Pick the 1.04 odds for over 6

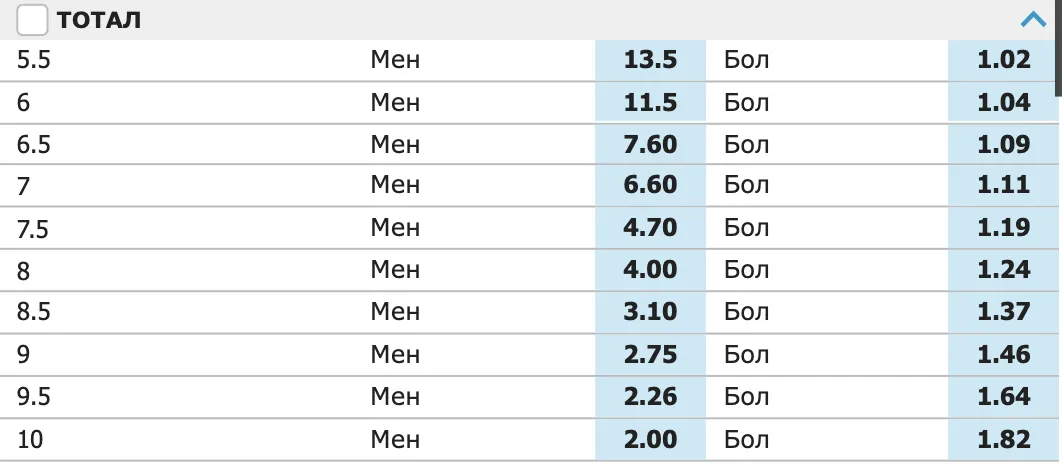(1003, 102)
